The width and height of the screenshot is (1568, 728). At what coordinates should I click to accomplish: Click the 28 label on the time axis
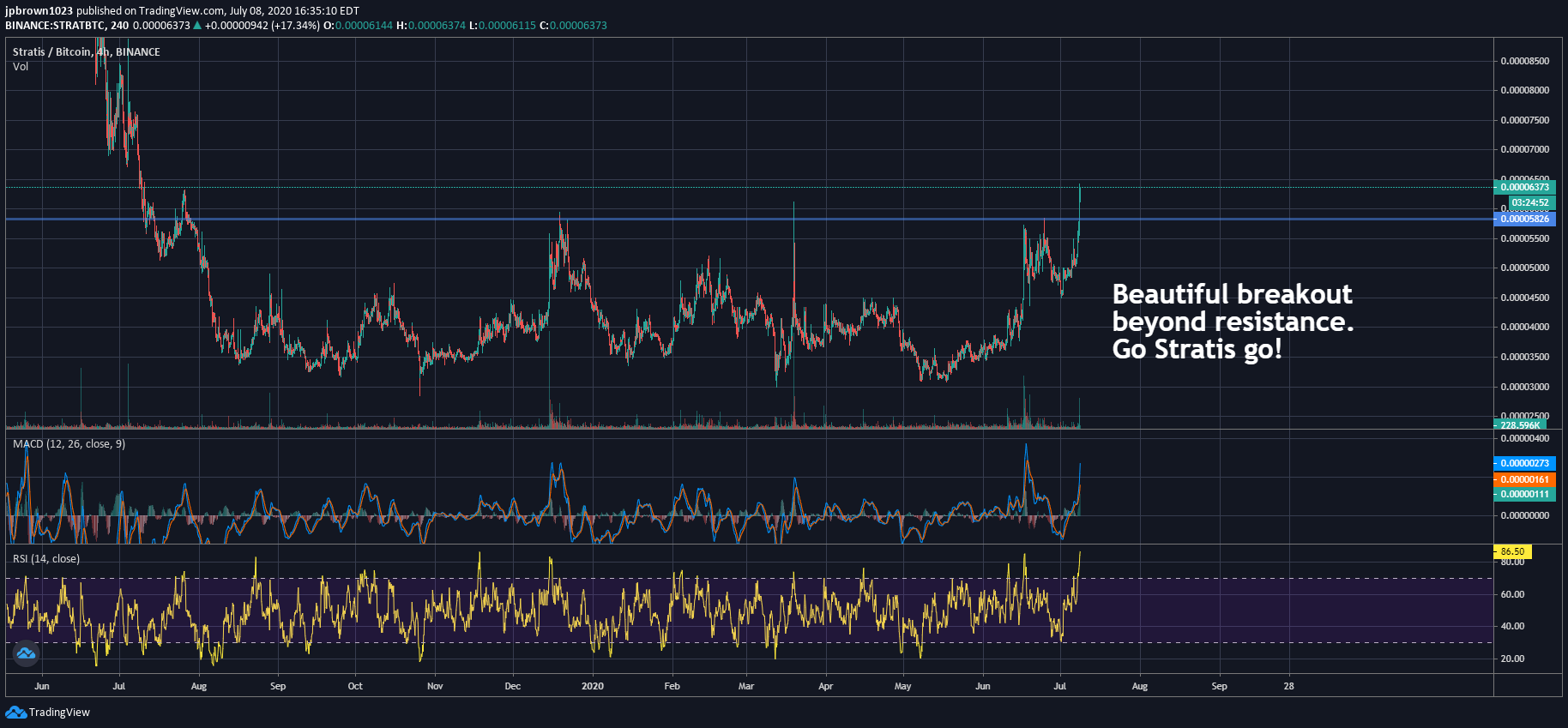[x=1289, y=686]
